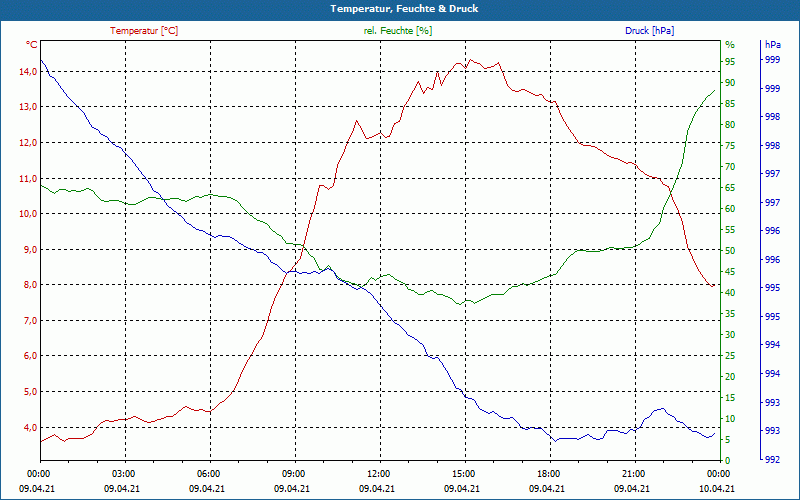This screenshot has width=800, height=500.
Task: Click the red "°C" axis unit label
Action: 32,45
